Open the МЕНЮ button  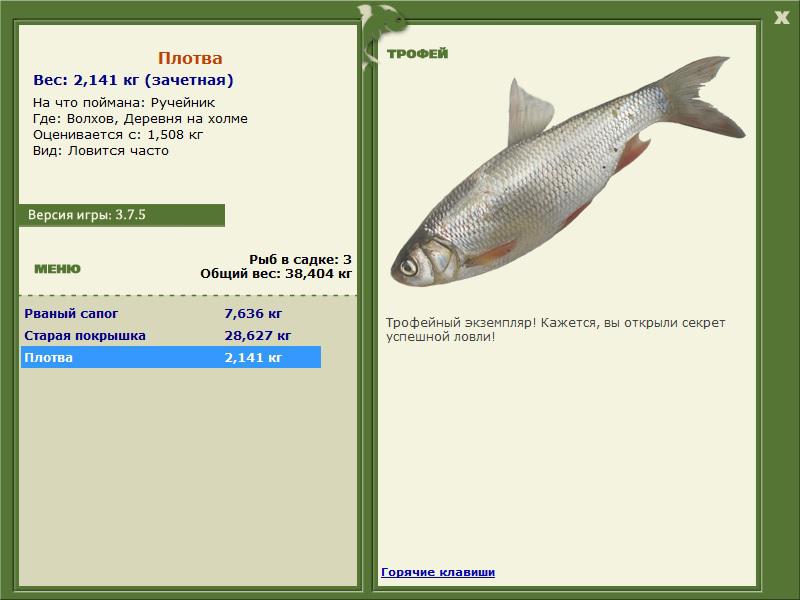coord(57,269)
